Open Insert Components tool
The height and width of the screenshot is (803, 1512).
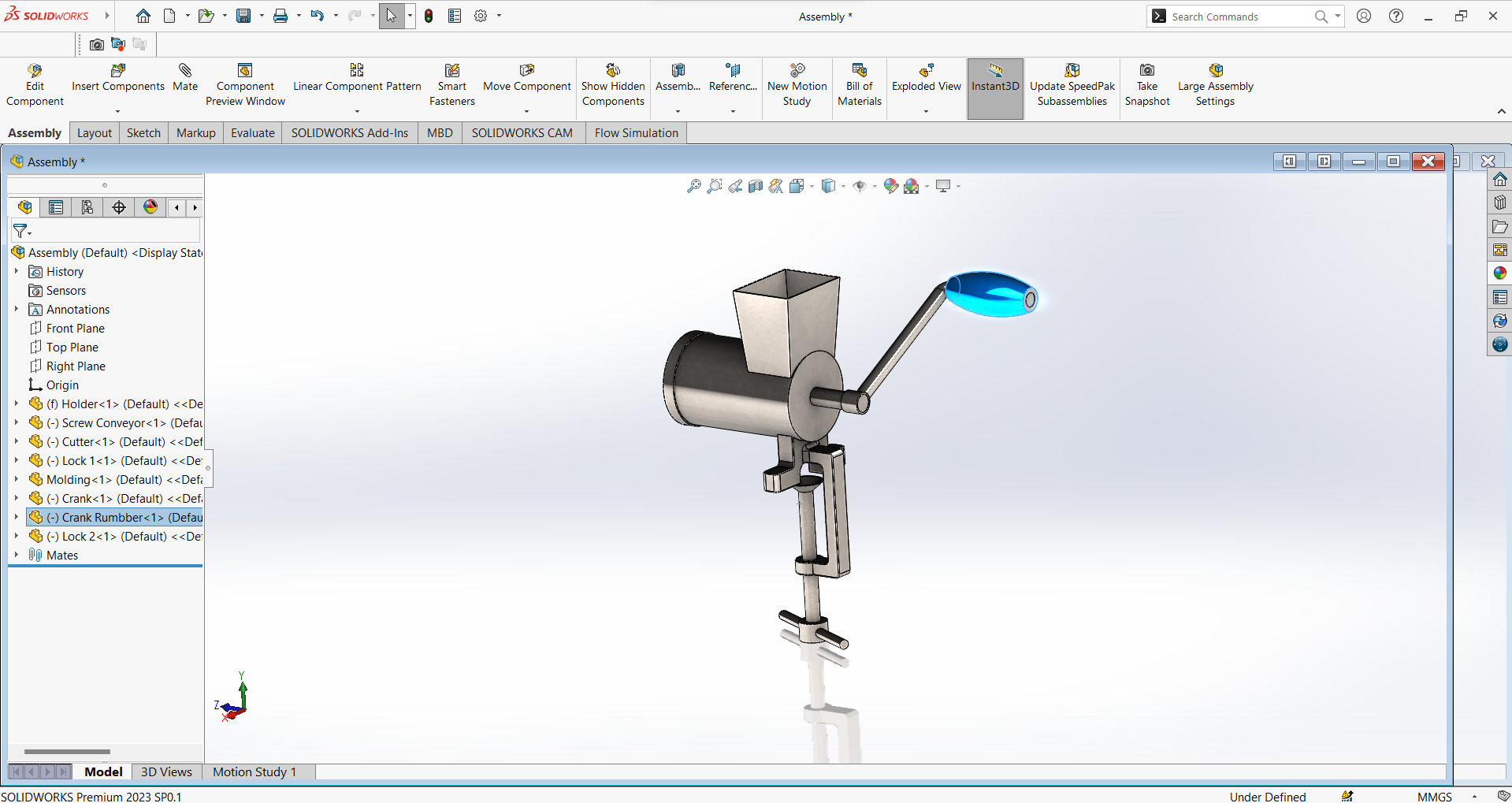[118, 79]
